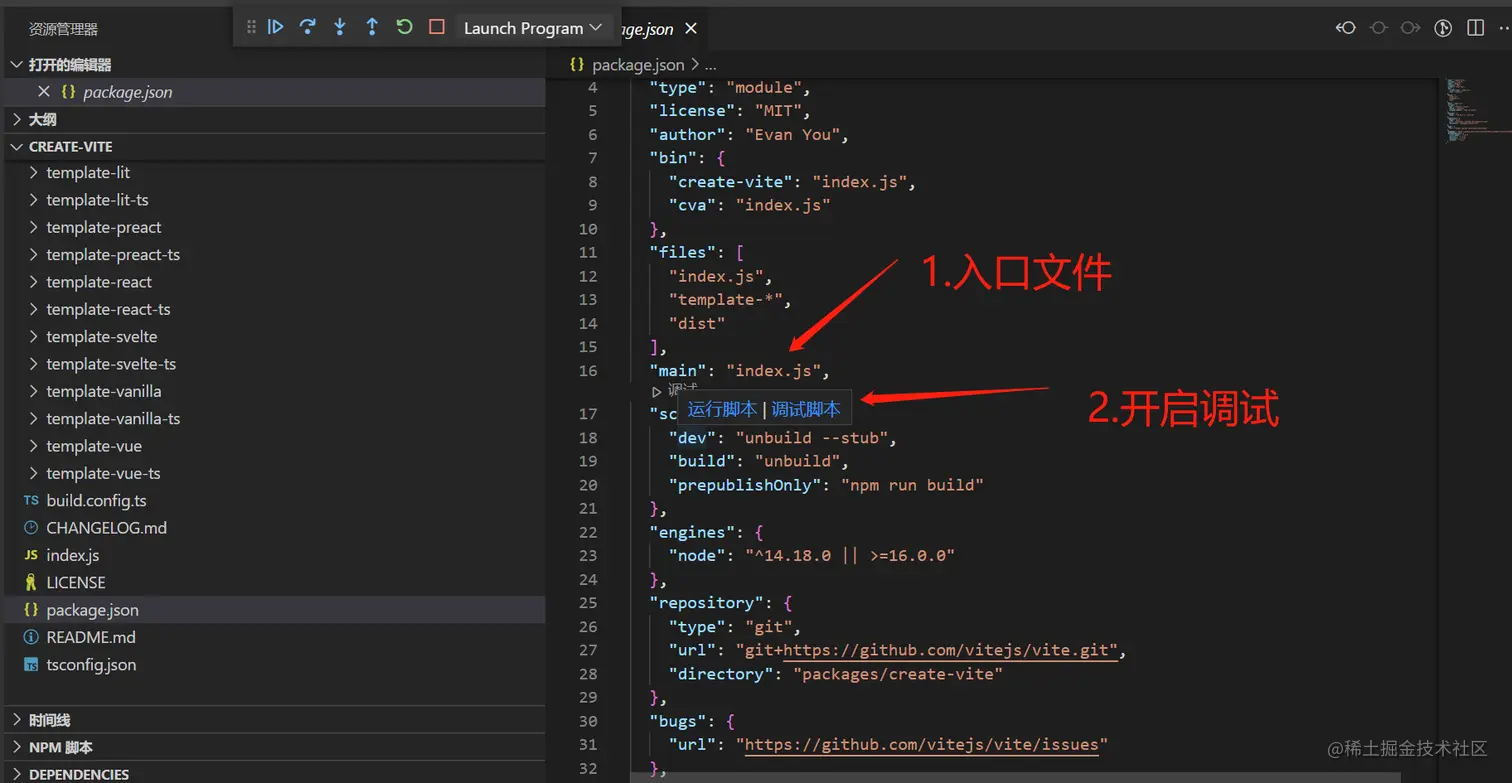Stop debugging with the red square
The height and width of the screenshot is (783, 1512).
(437, 27)
